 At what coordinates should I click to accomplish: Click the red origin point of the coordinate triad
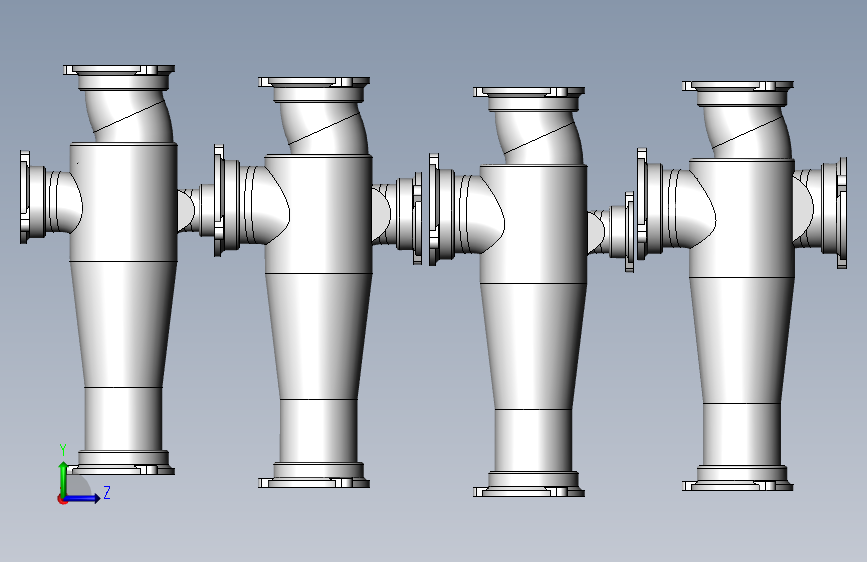tap(62, 499)
